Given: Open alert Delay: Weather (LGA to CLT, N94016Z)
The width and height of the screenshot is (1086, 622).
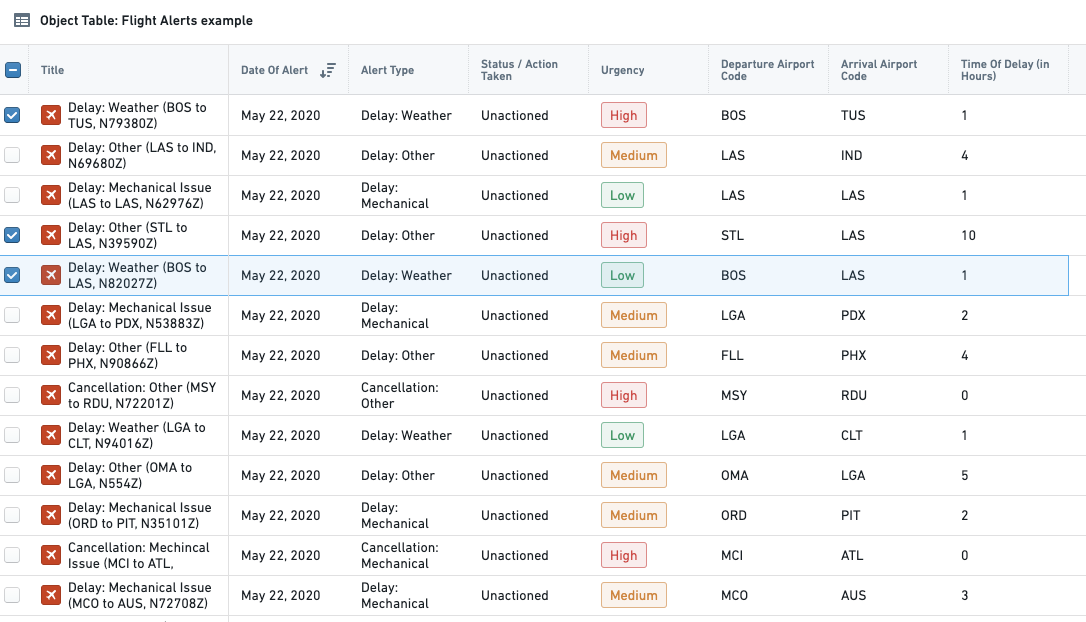Looking at the screenshot, I should (136, 435).
